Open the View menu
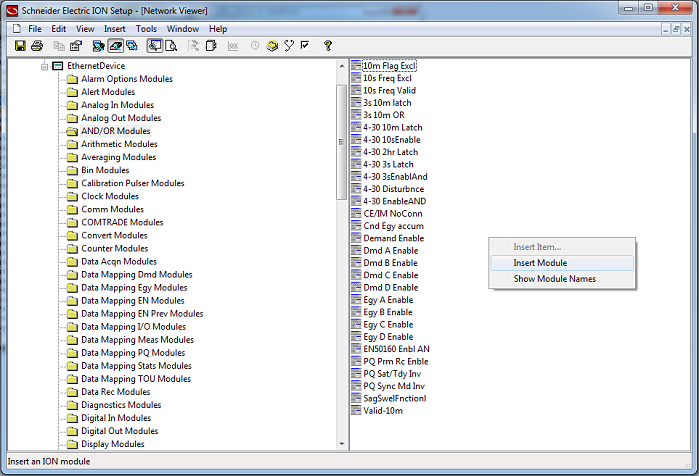 point(85,29)
